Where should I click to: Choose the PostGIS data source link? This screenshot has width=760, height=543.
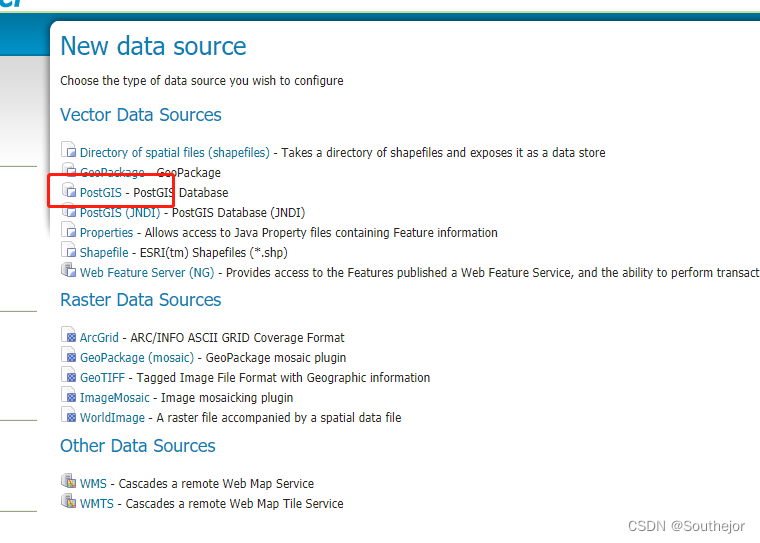tap(101, 192)
